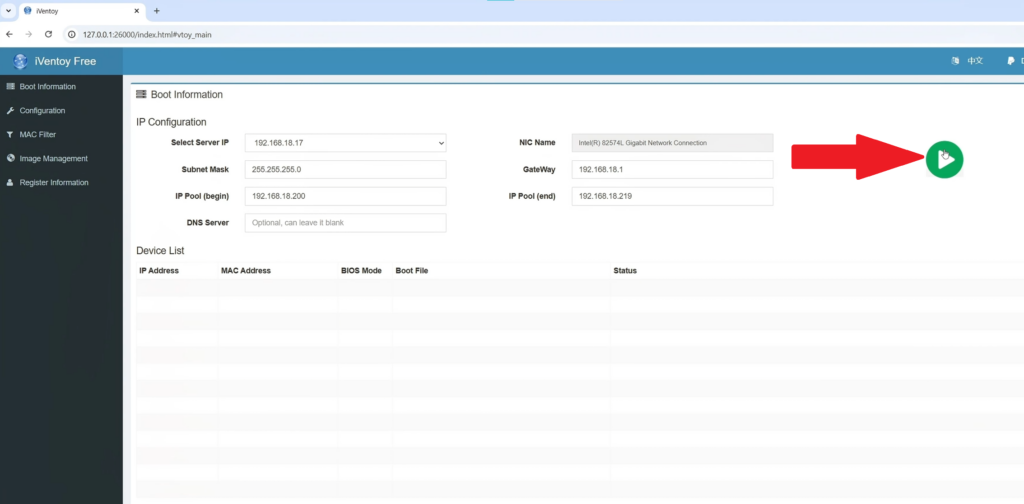The width and height of the screenshot is (1024, 504).
Task: Open Configuration page with wrench icon
Action: 42,111
